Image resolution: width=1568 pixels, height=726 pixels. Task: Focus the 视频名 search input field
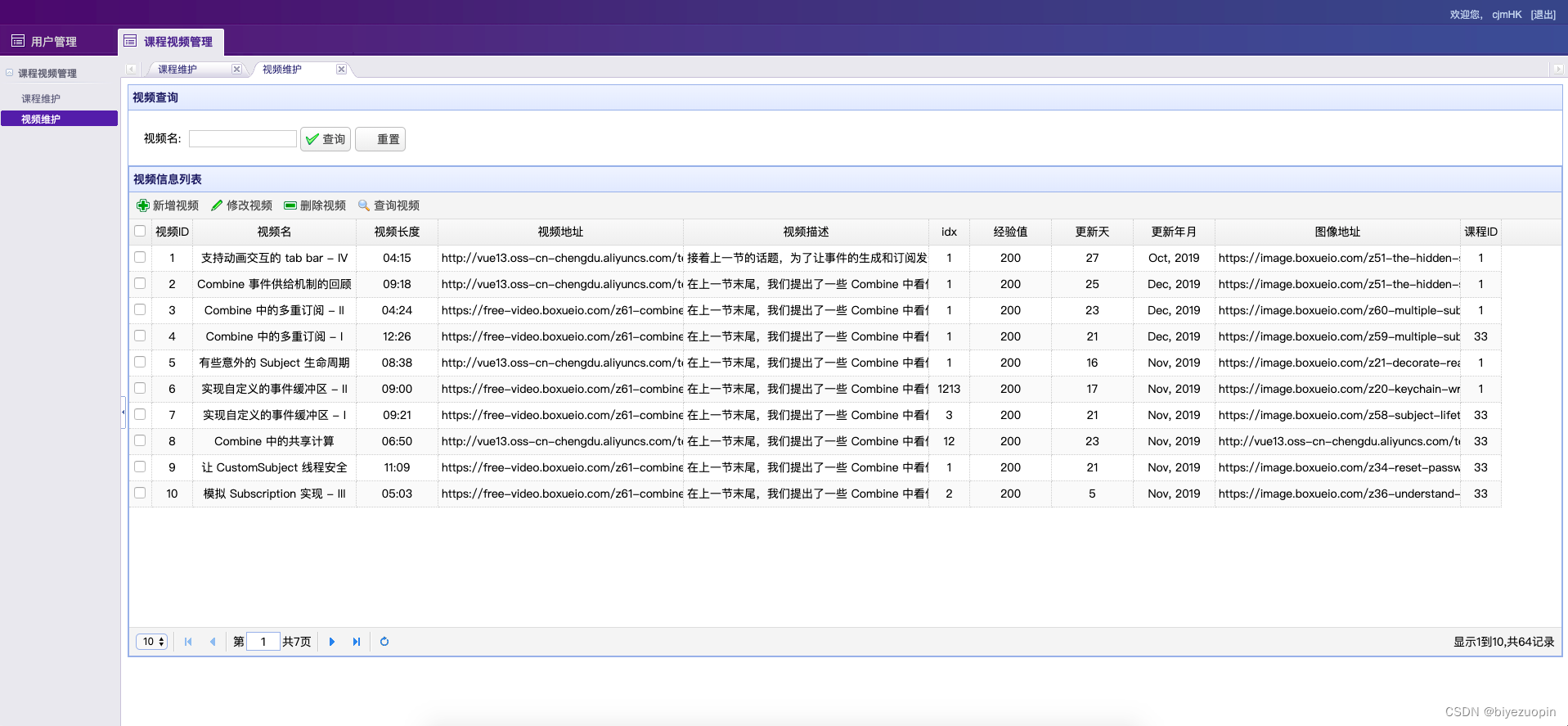tap(243, 139)
